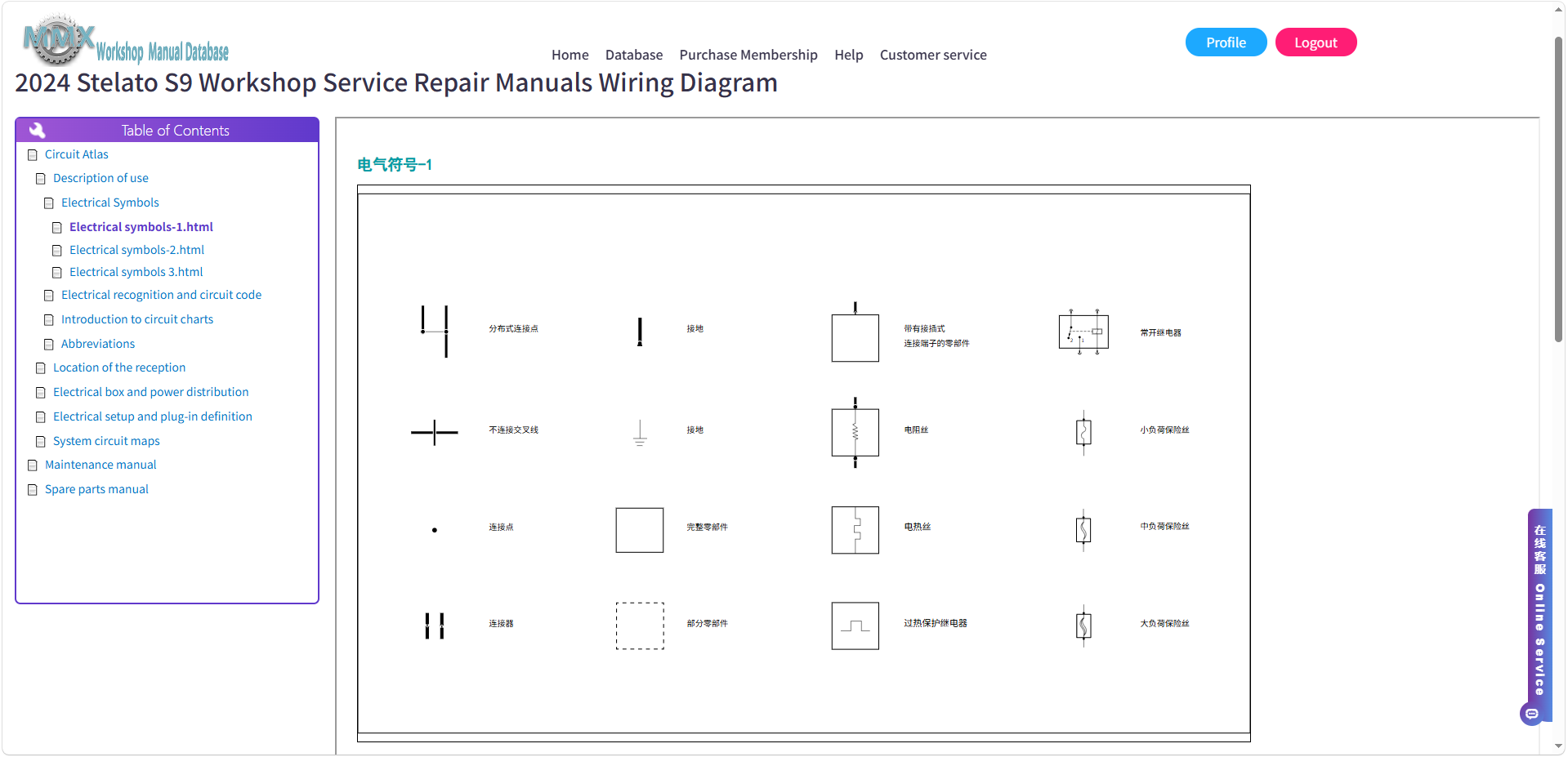Open the Help menu item
Screen dimensions: 1568x757
coord(849,55)
